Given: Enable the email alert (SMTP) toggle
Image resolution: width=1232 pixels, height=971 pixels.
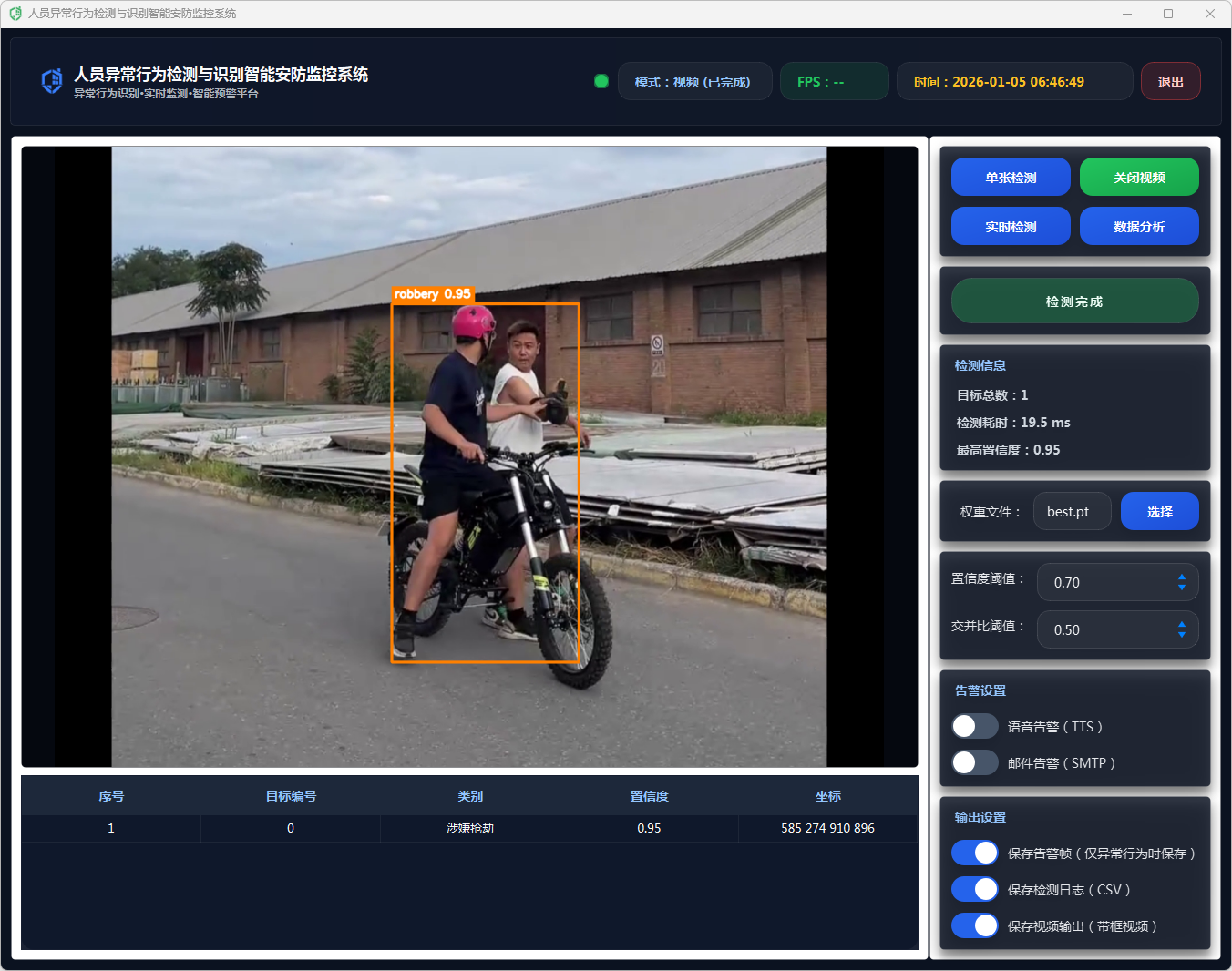Looking at the screenshot, I should pyautogui.click(x=974, y=762).
